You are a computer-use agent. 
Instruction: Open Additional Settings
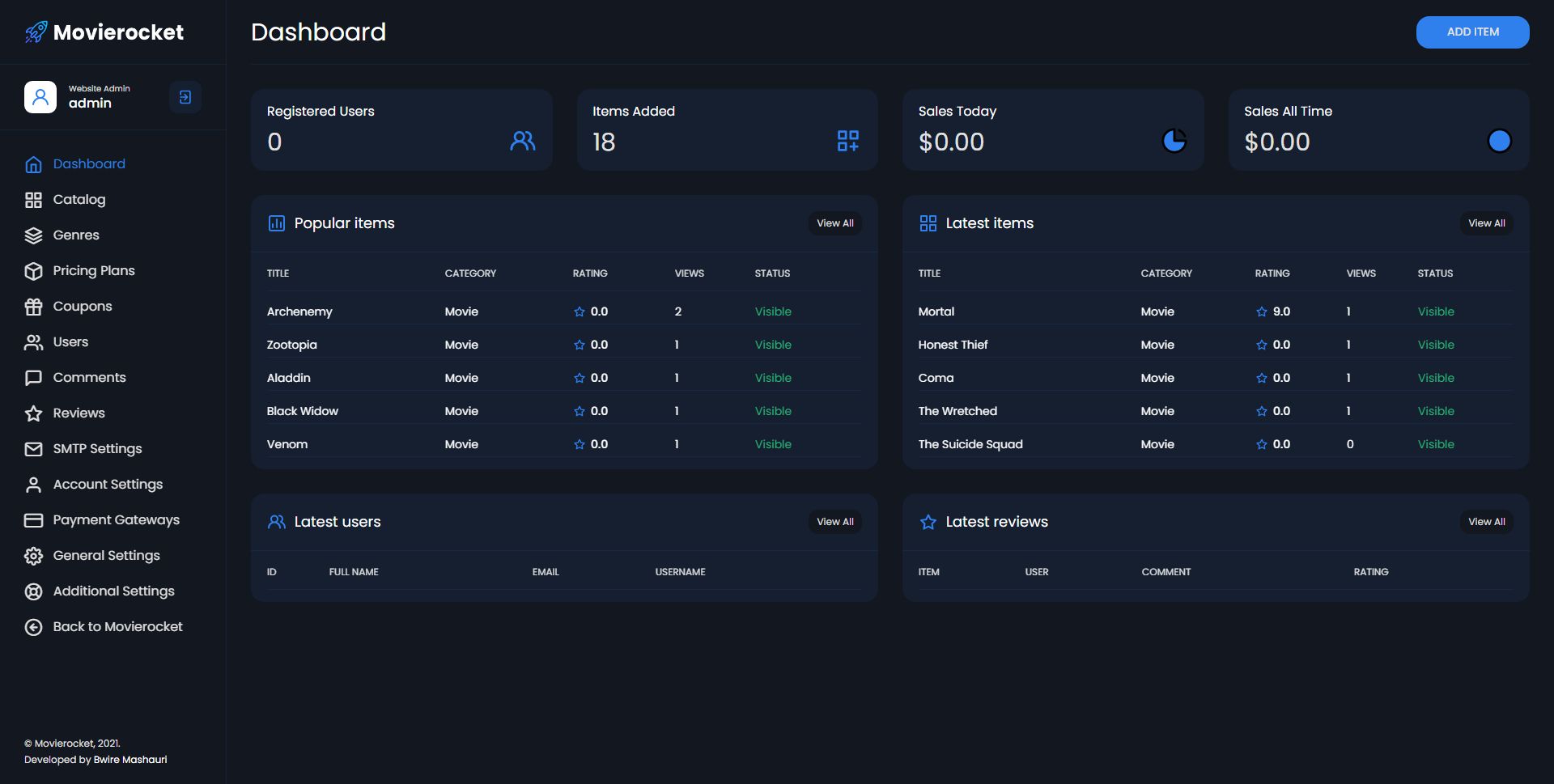pyautogui.click(x=113, y=591)
